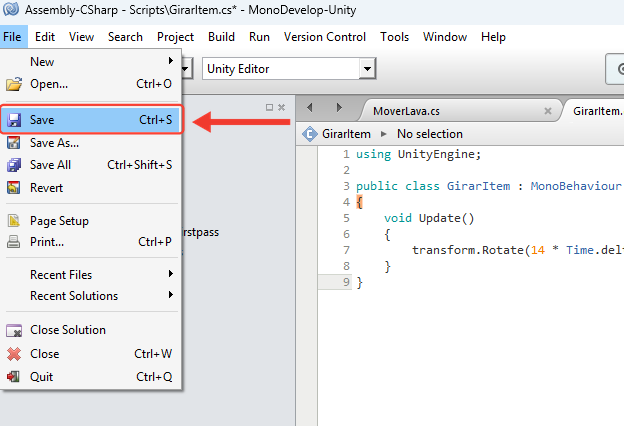
Task: Select Close Solution menu entry
Action: (x=91, y=330)
